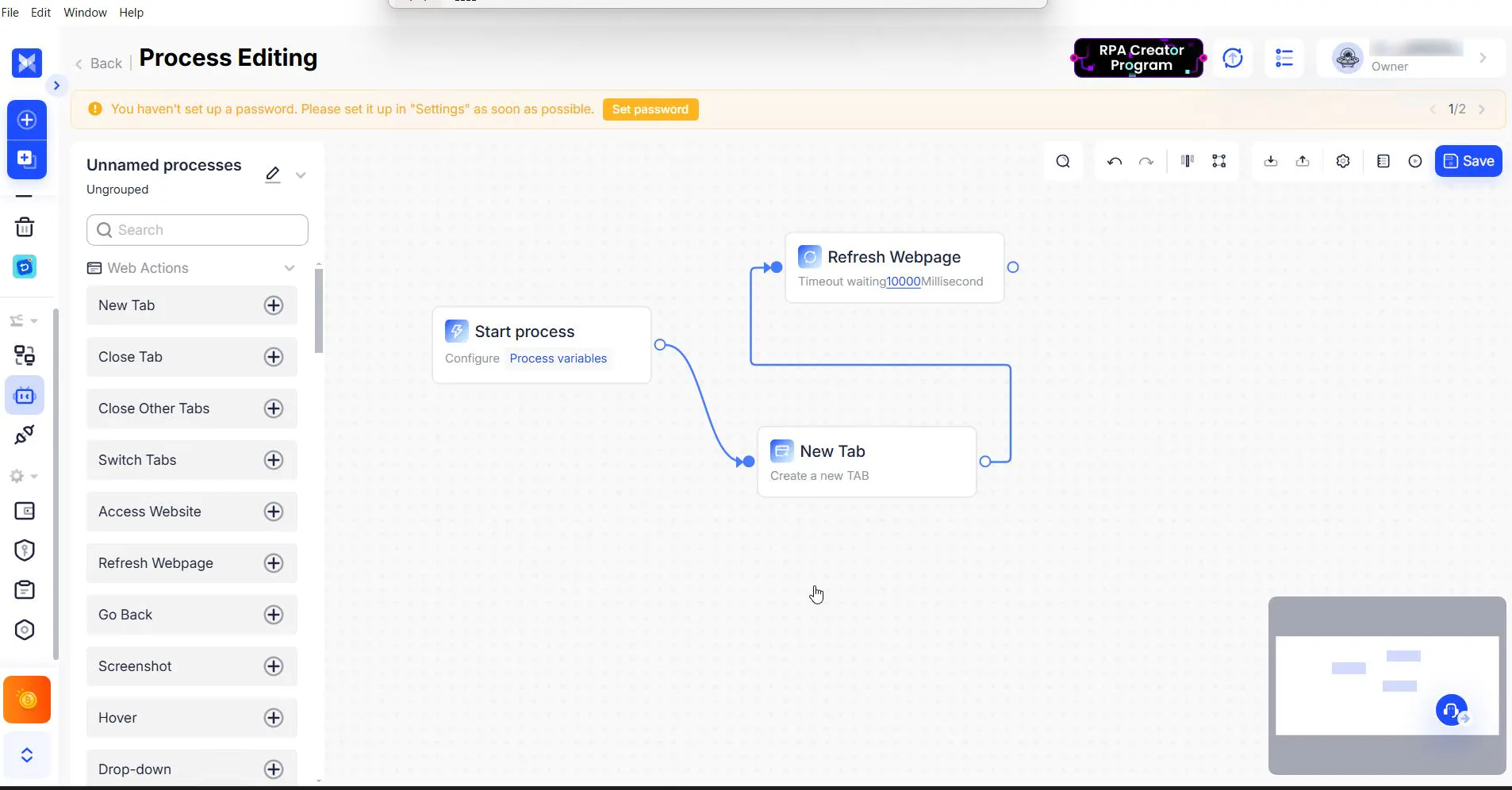
Task: Click the app logo icon in the sidebar
Action: (x=27, y=63)
